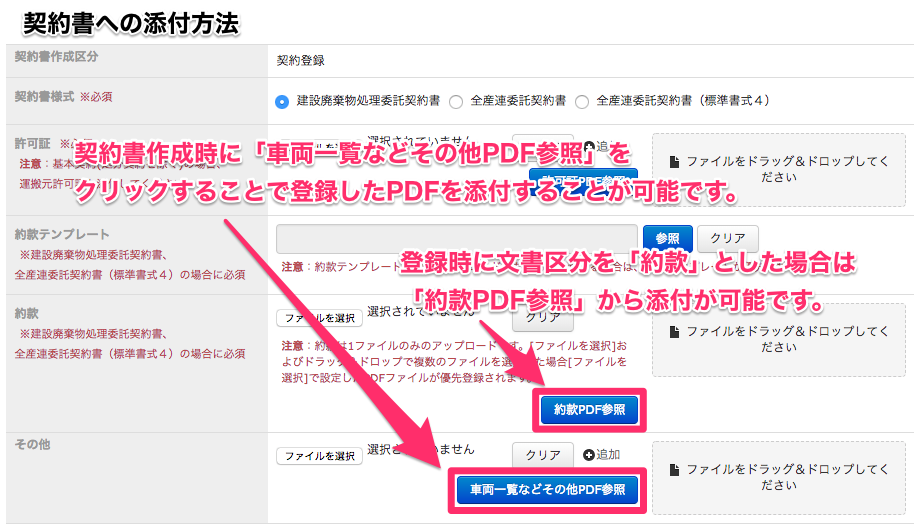Click the file icon in その他 drop zone
The width and height of the screenshot is (922, 529).
coord(676,468)
